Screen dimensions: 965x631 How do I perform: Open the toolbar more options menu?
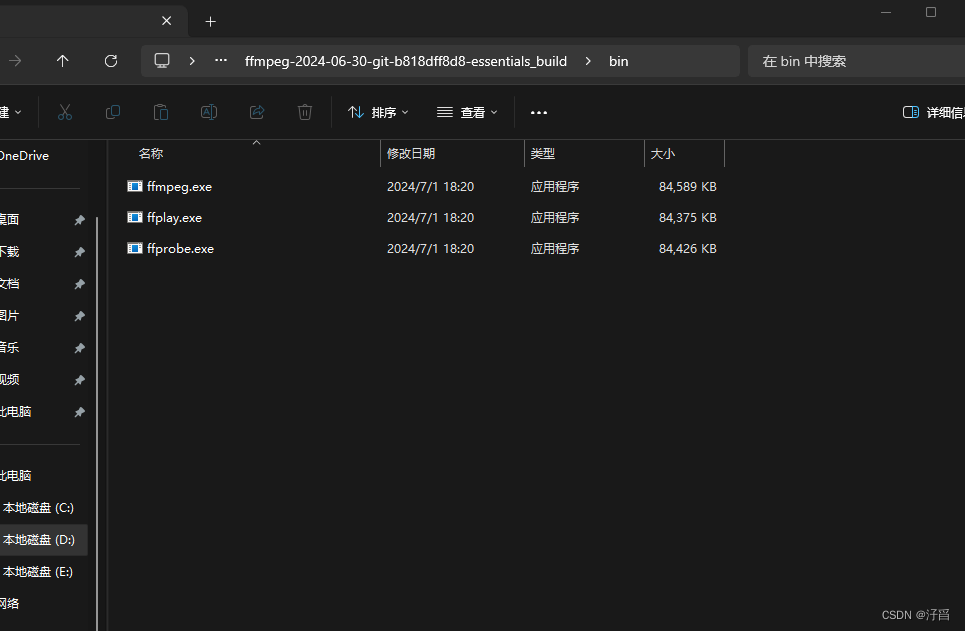pyautogui.click(x=539, y=113)
